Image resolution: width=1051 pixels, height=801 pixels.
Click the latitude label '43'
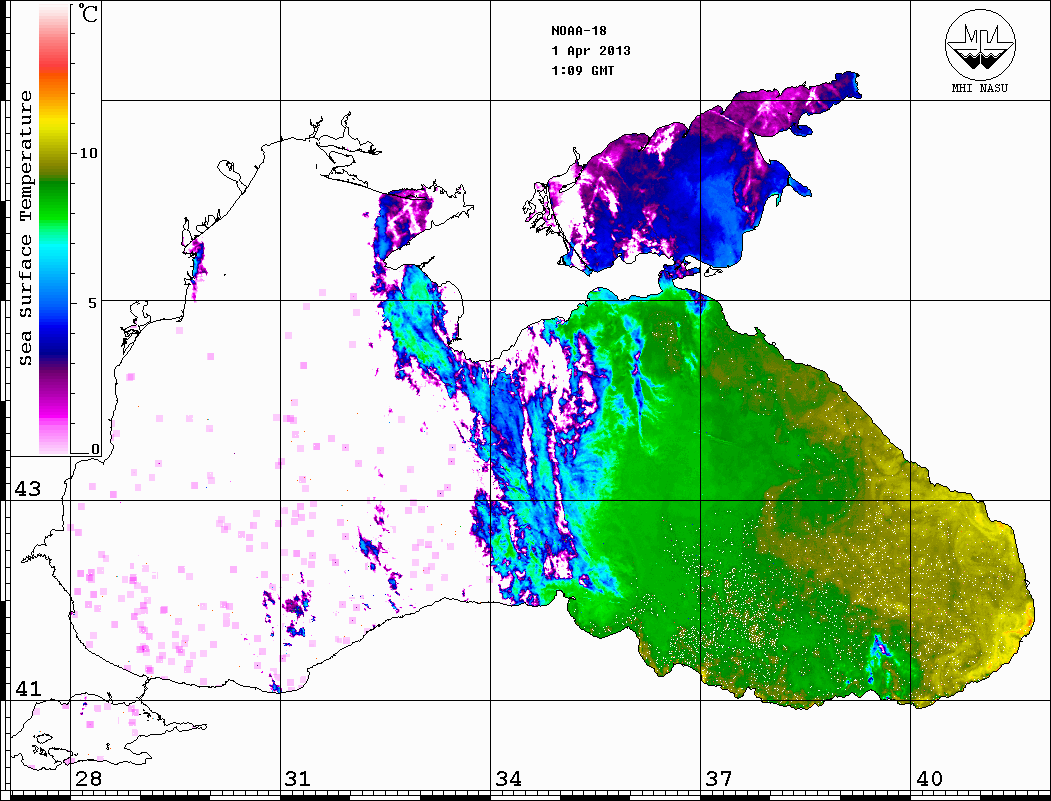tap(28, 489)
